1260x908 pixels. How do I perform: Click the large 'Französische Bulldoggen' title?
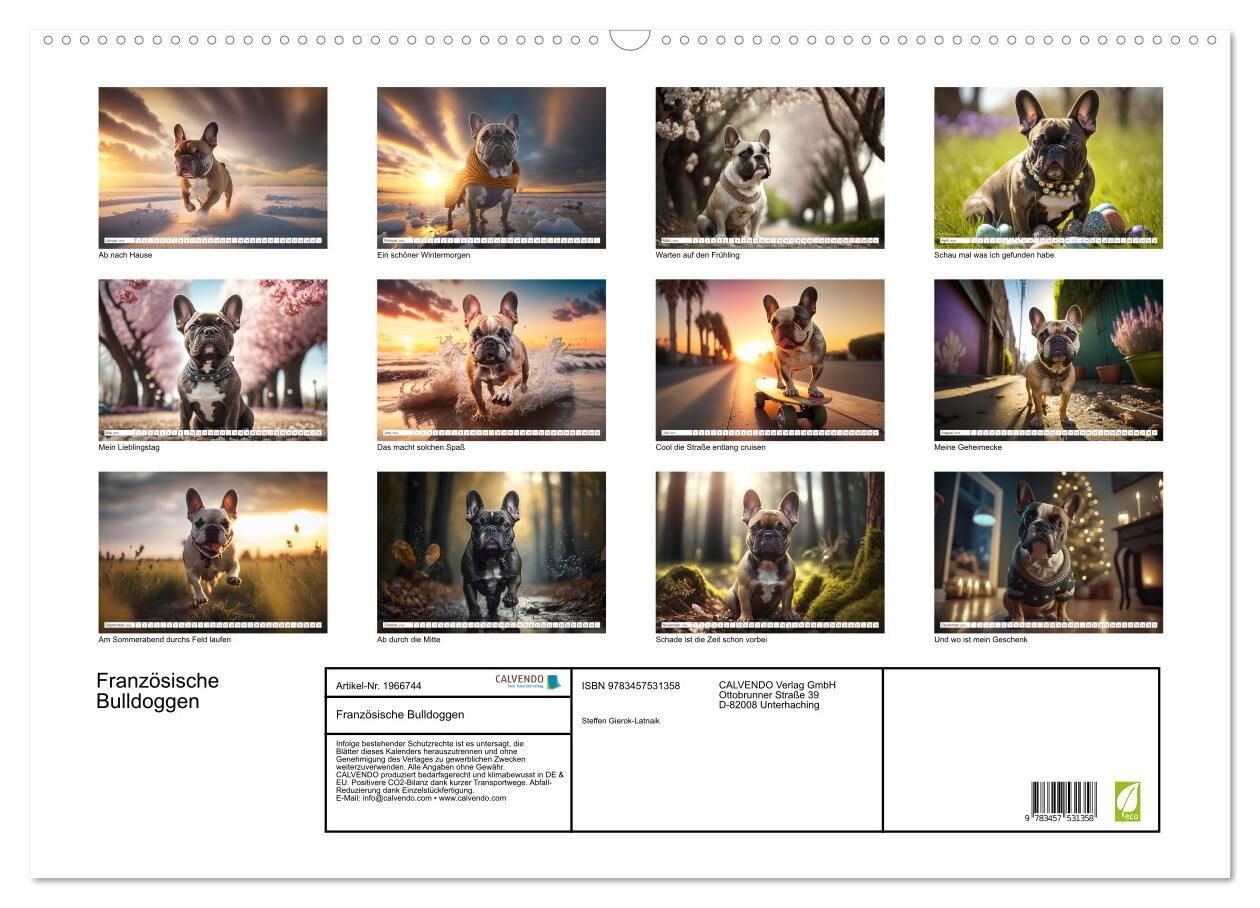(157, 691)
